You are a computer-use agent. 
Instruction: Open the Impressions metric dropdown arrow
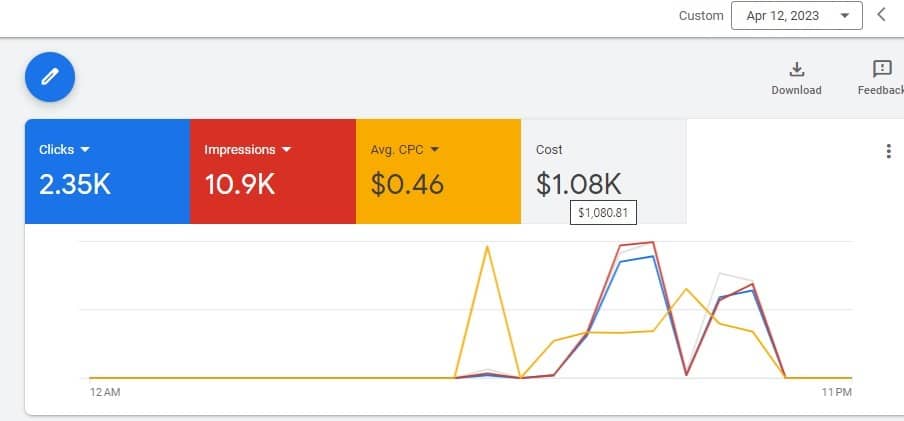pos(287,150)
